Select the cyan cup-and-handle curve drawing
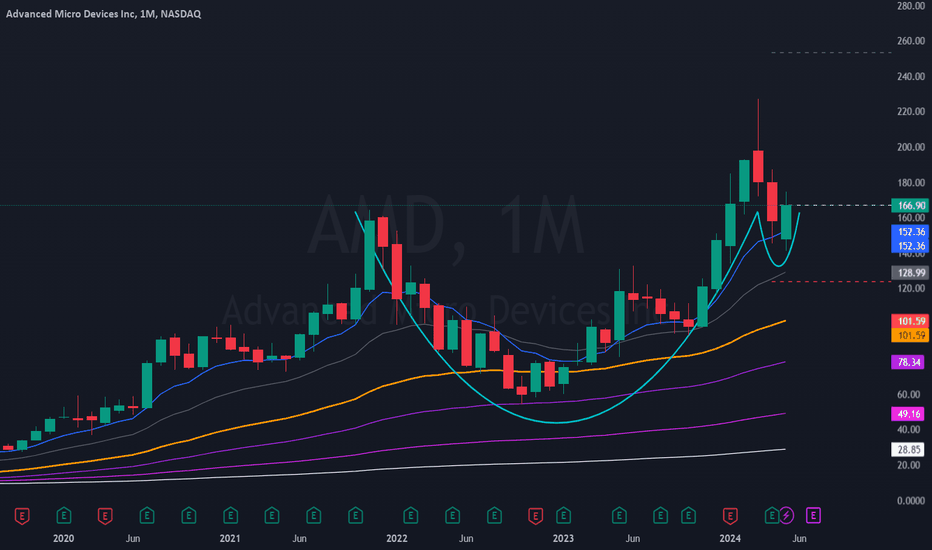The height and width of the screenshot is (550, 932). point(556,422)
